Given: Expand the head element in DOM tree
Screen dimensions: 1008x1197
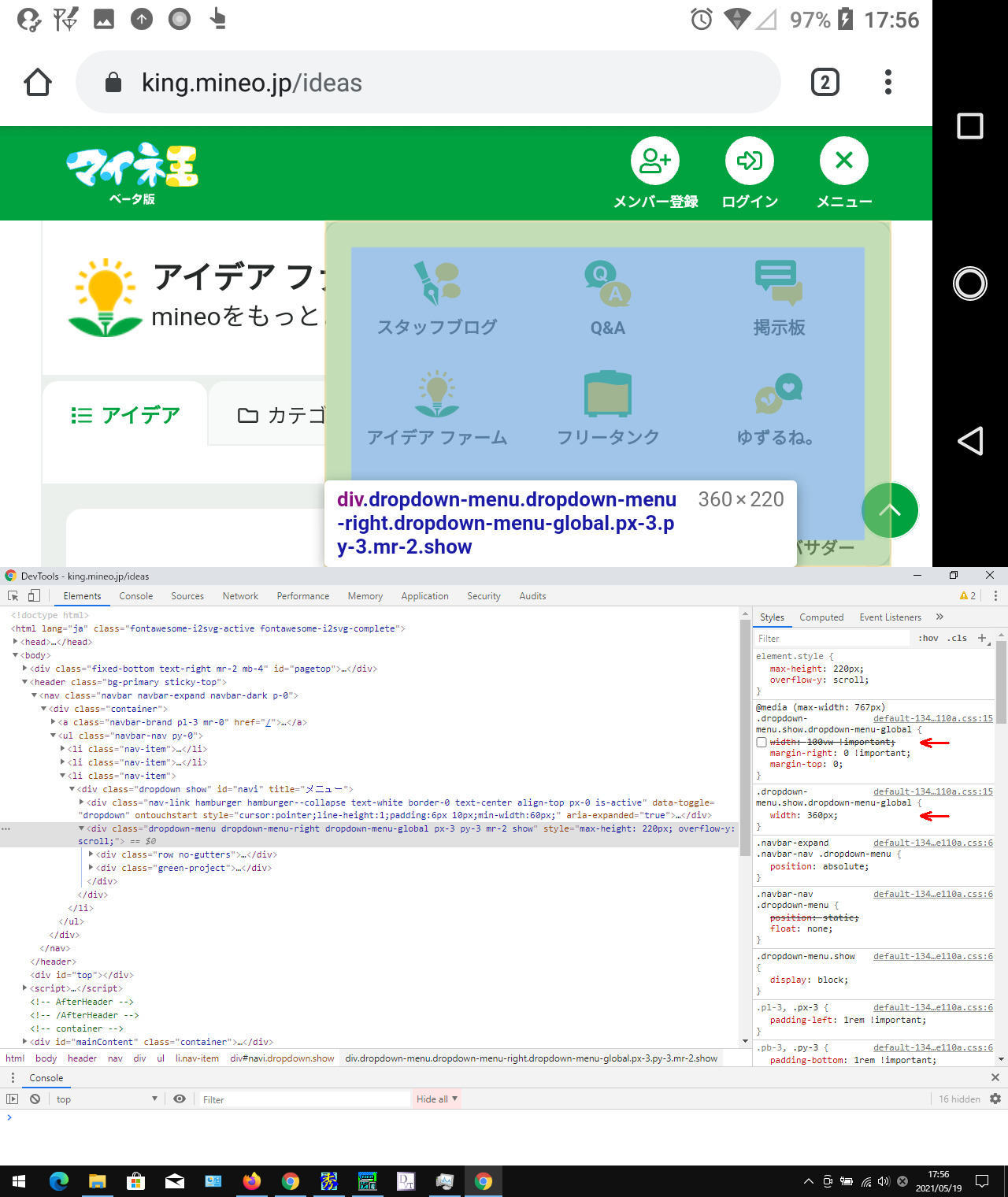Looking at the screenshot, I should [x=16, y=642].
